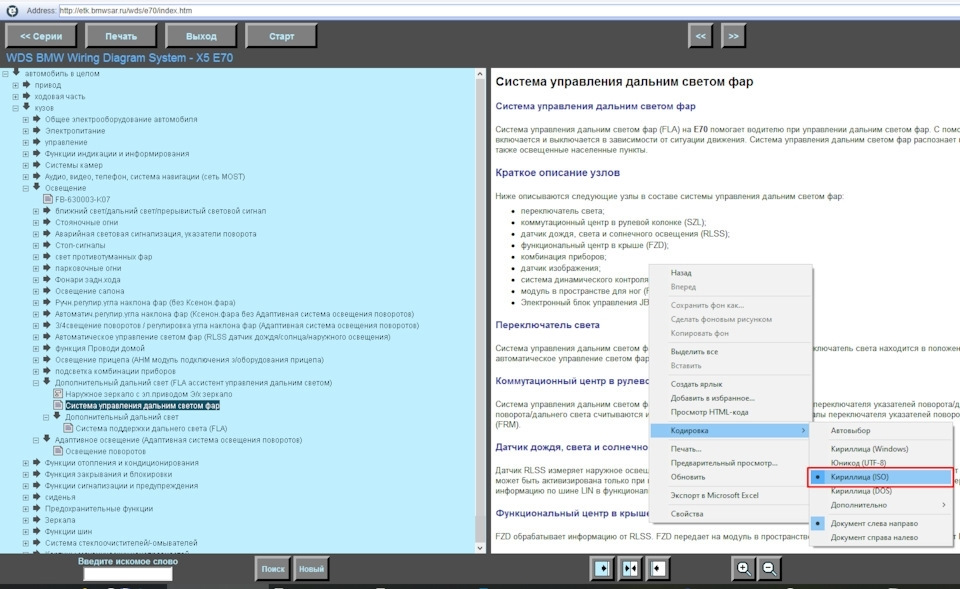Choose Кириллица (Windows) encoding
960x589 pixels.
pos(880,449)
